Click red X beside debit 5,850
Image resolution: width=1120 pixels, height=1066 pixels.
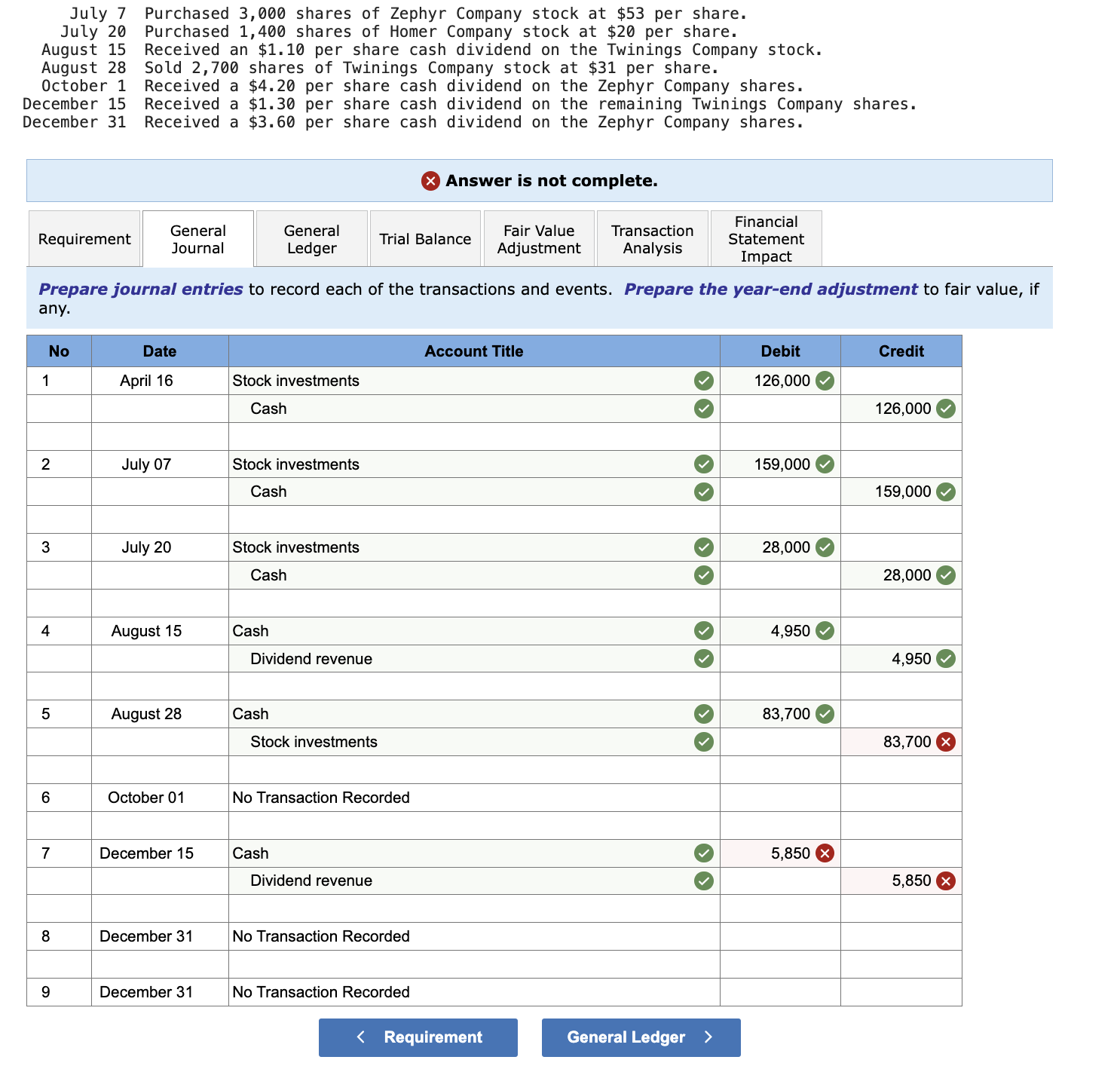[825, 853]
